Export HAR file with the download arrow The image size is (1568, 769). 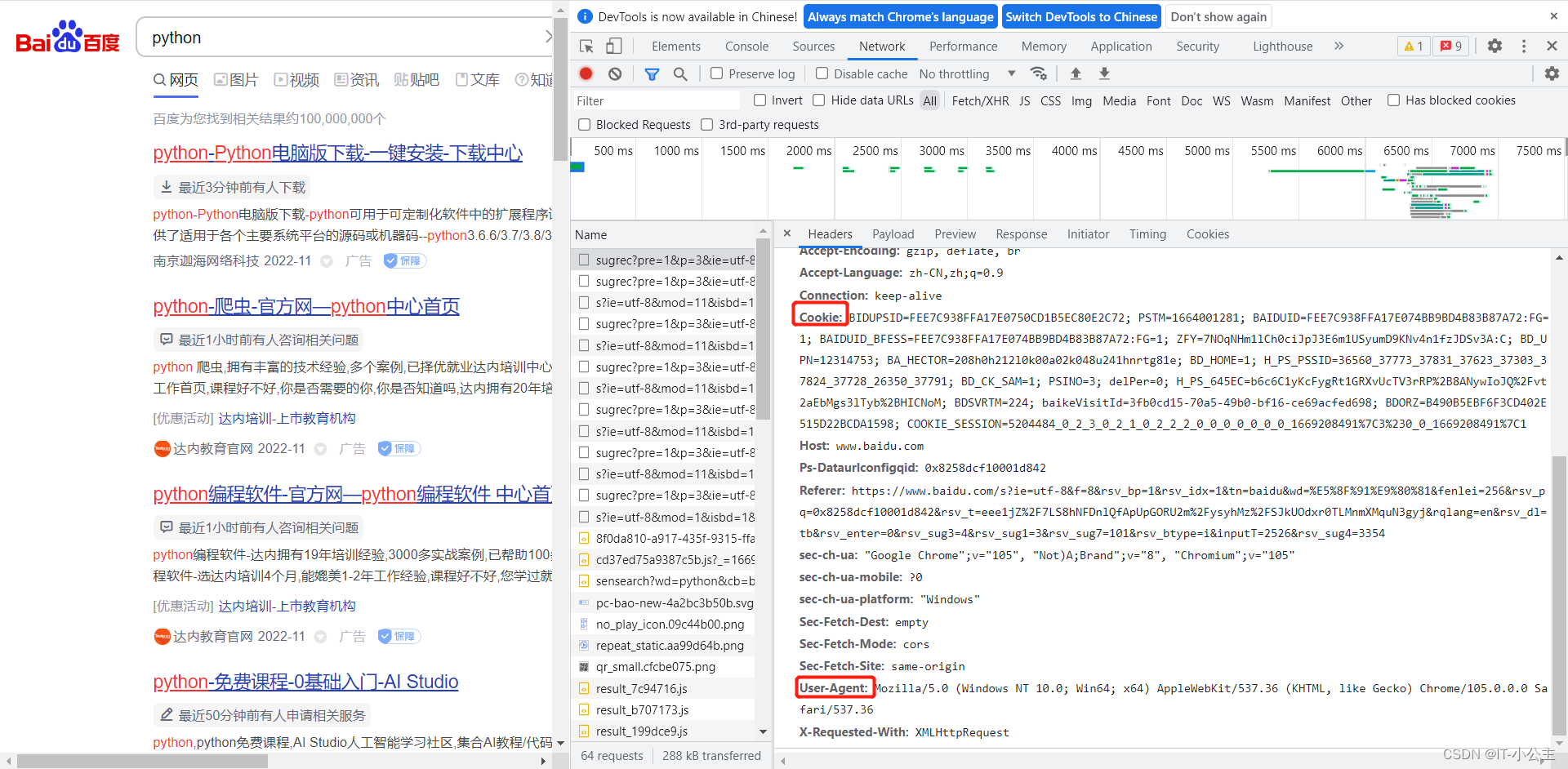click(1104, 73)
